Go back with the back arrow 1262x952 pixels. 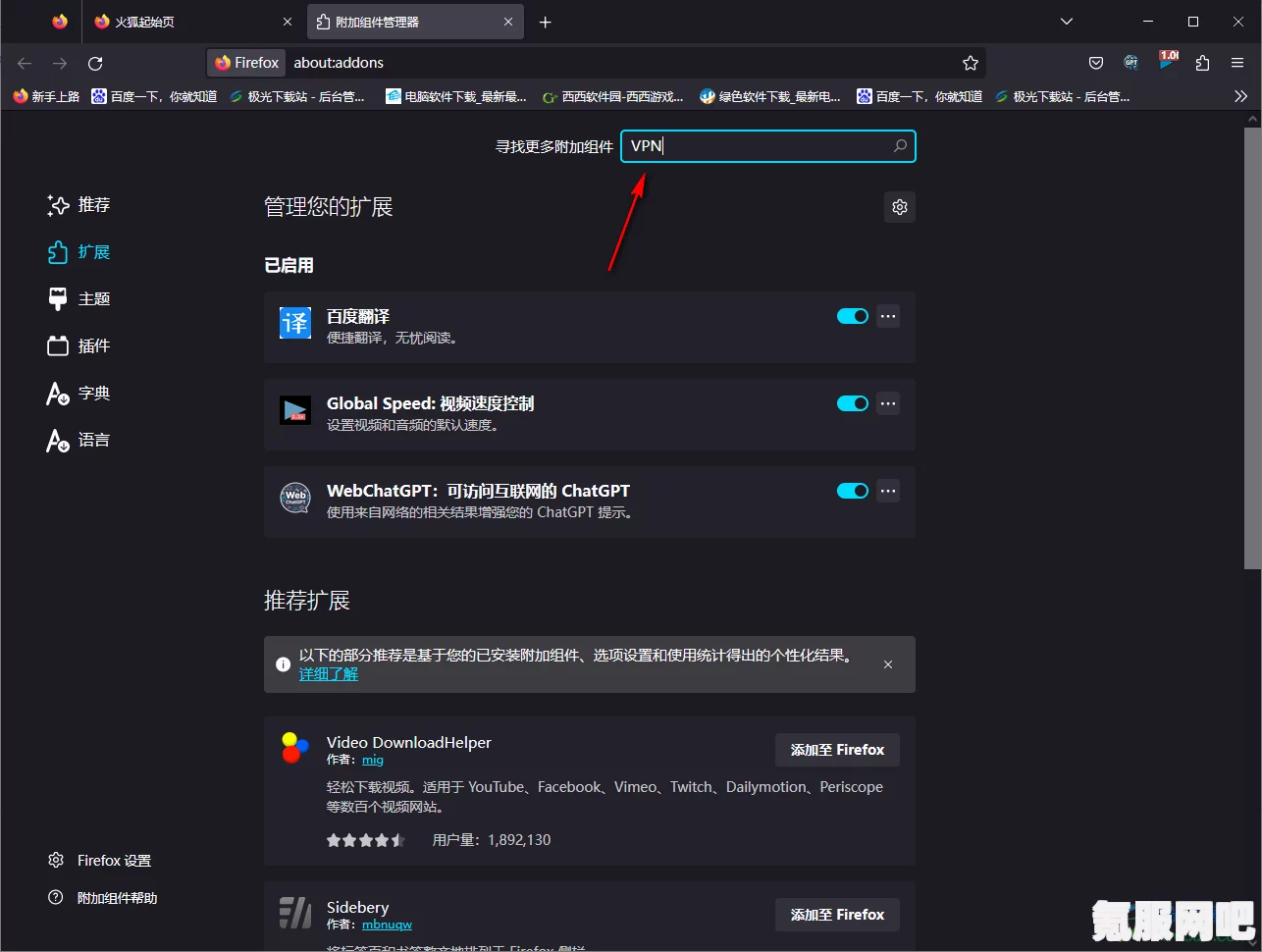tap(25, 63)
